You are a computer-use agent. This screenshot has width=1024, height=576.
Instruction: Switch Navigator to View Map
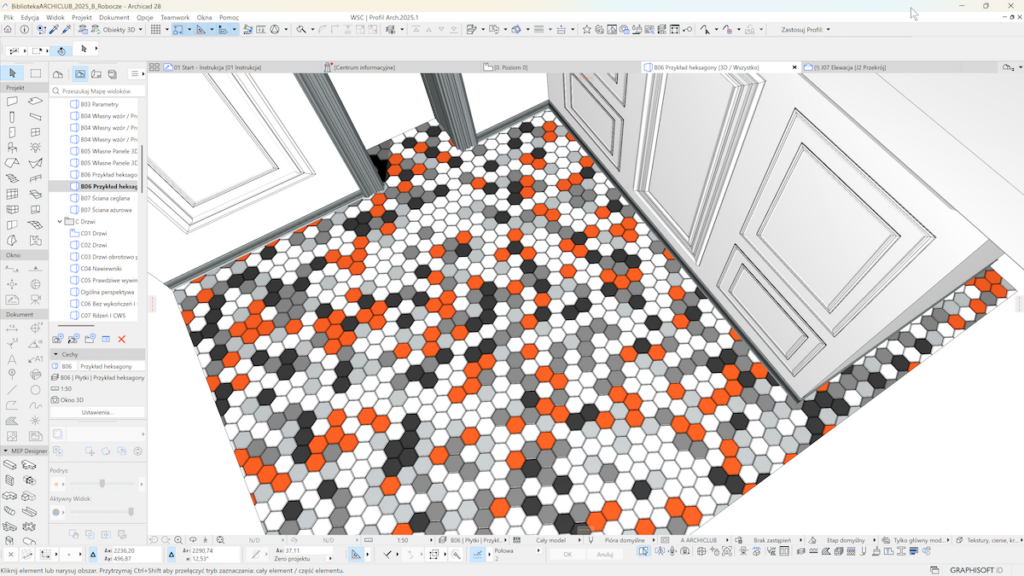coord(80,74)
